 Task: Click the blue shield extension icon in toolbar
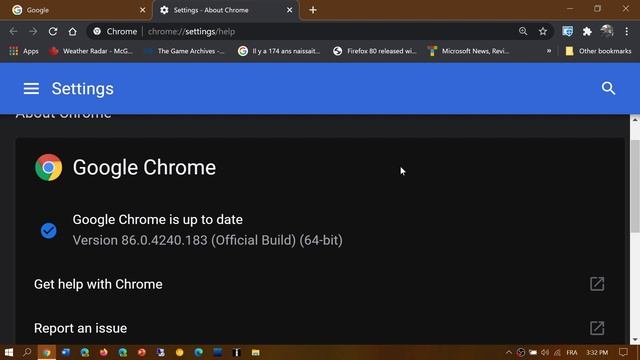pos(567,31)
